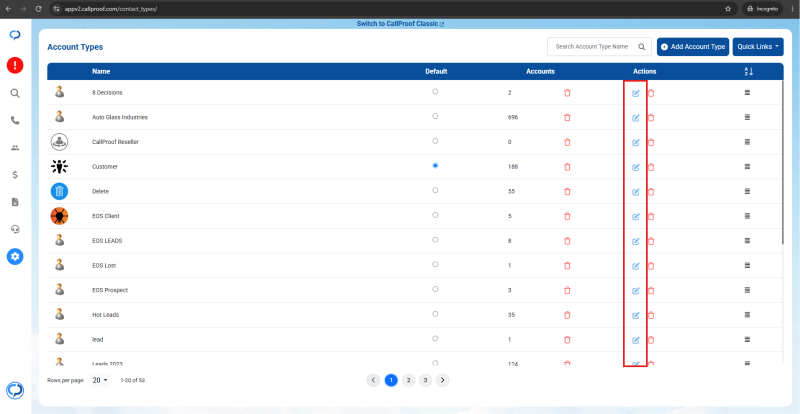Viewport: 800px width, 414px height.
Task: Open the dollar sign sidebar icon
Action: coord(15,175)
